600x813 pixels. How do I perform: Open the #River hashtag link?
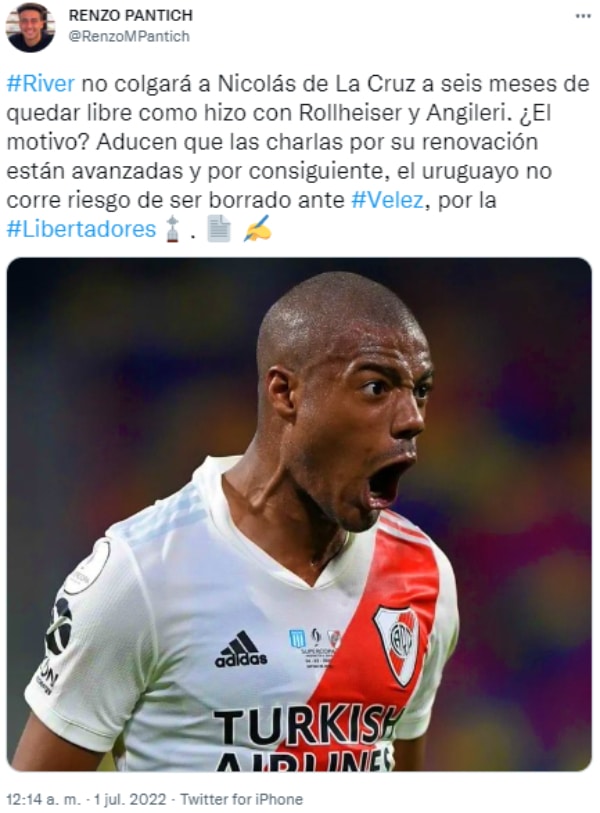pyautogui.click(x=40, y=84)
